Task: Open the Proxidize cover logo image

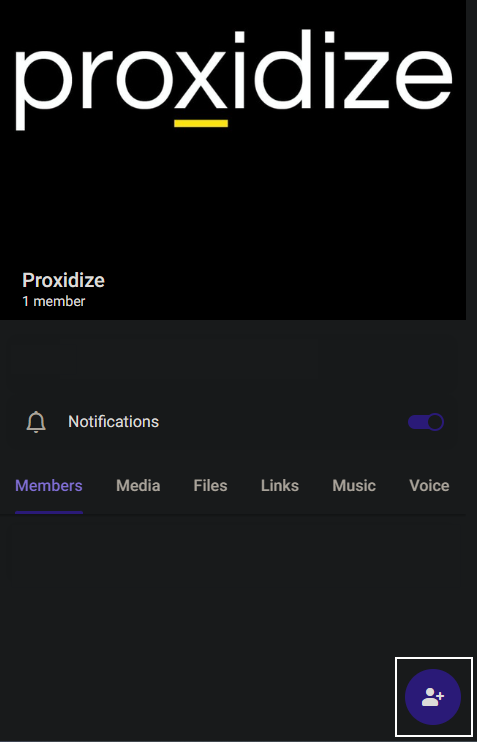Action: [233, 159]
